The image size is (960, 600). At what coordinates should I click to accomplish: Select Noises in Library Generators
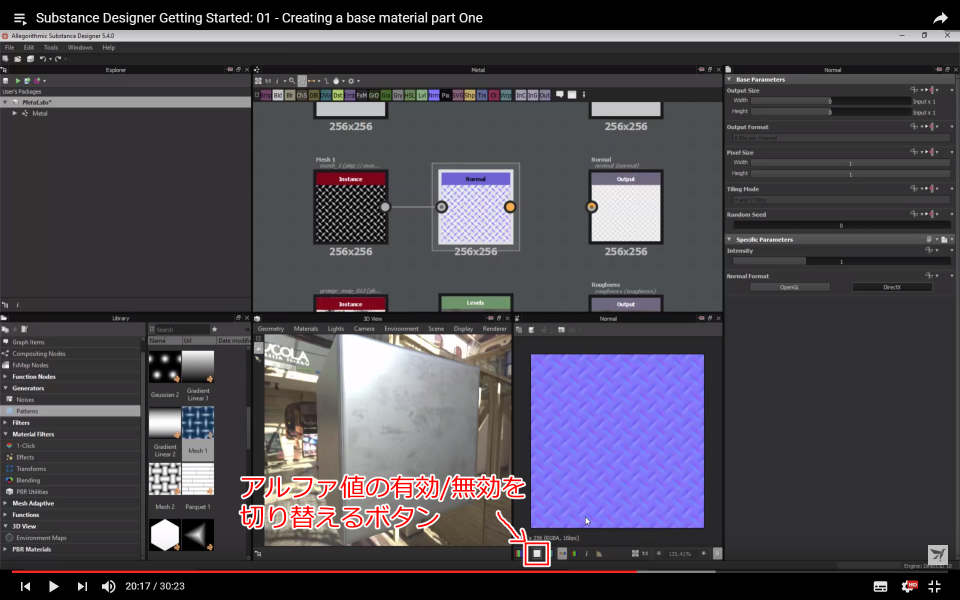coord(25,400)
